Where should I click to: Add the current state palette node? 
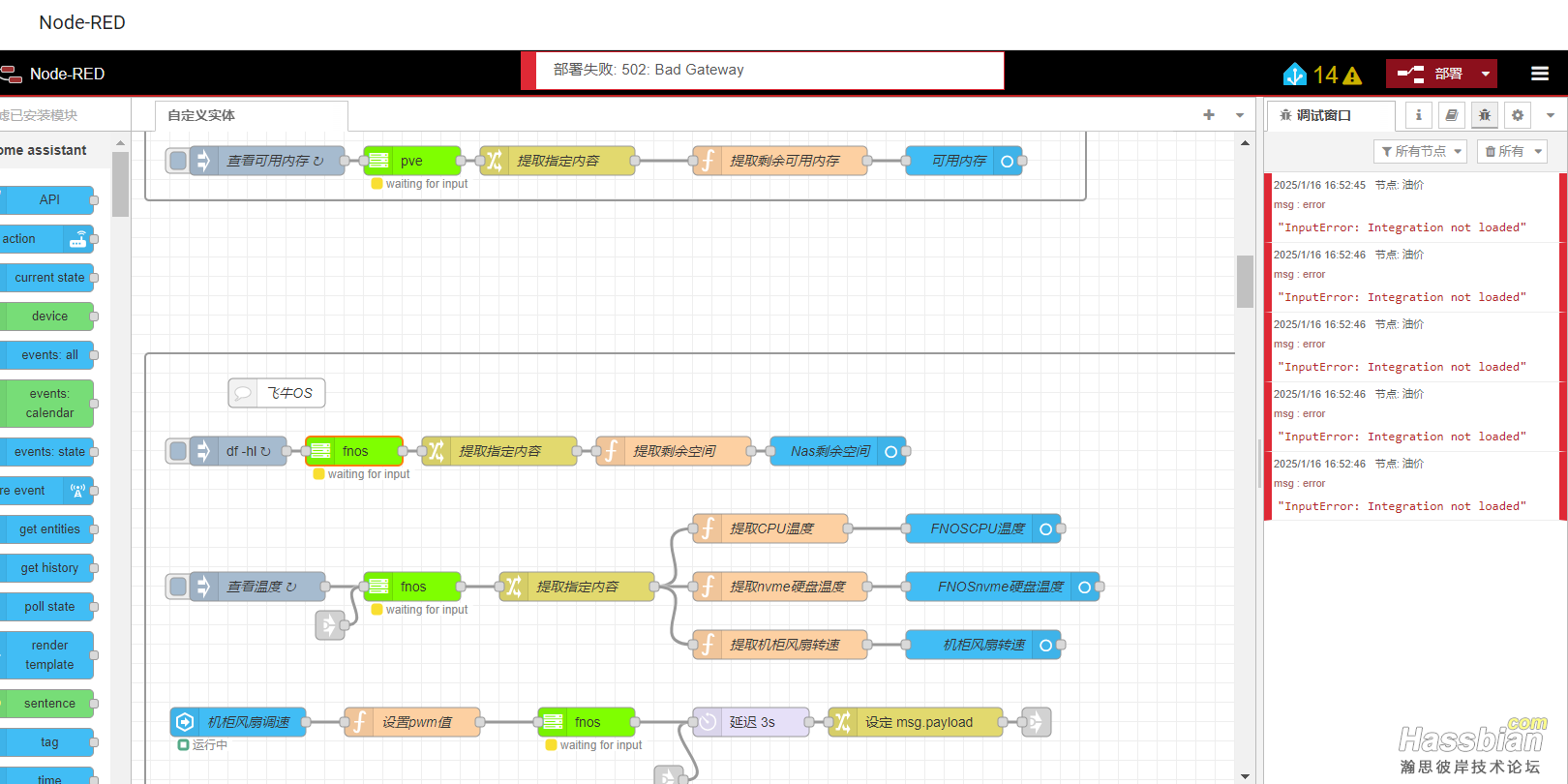[47, 278]
